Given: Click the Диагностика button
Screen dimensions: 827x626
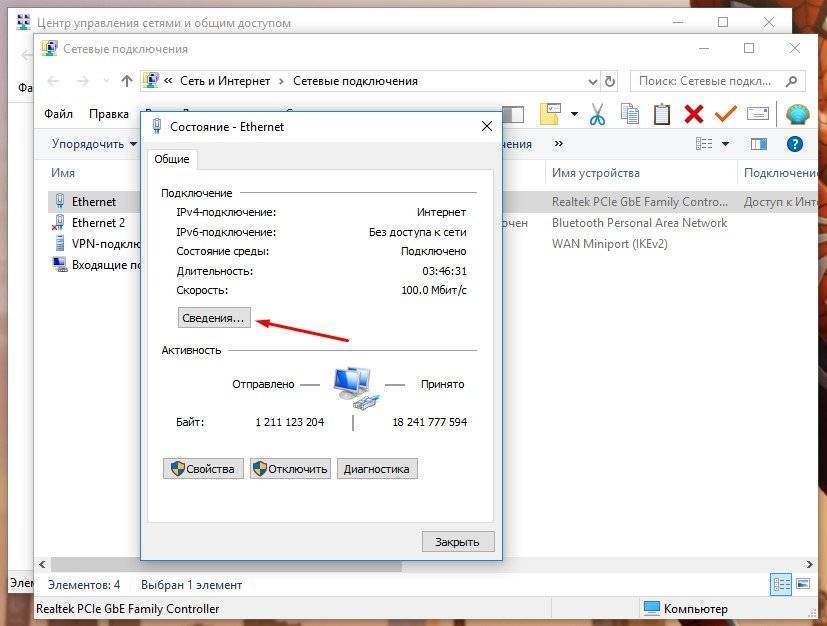Looking at the screenshot, I should pyautogui.click(x=377, y=469).
